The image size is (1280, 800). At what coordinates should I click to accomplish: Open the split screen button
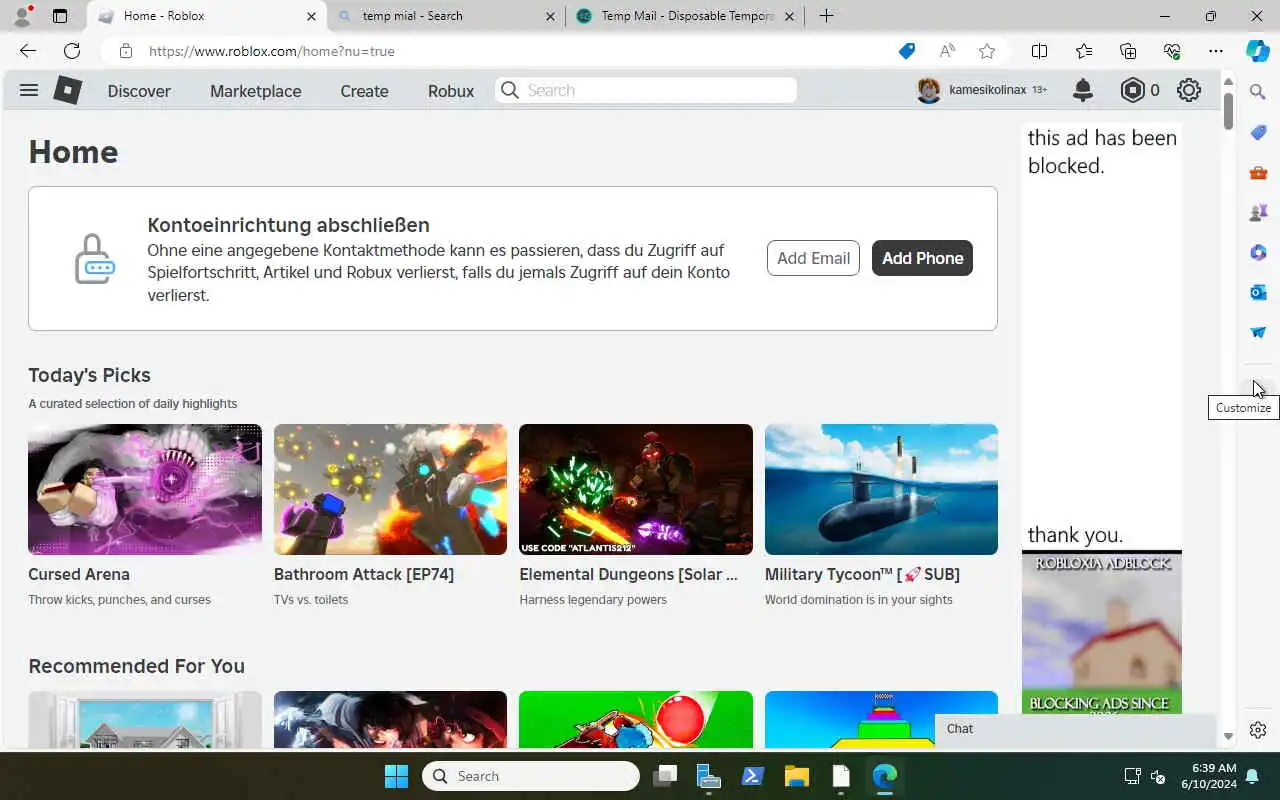pyautogui.click(x=1040, y=51)
